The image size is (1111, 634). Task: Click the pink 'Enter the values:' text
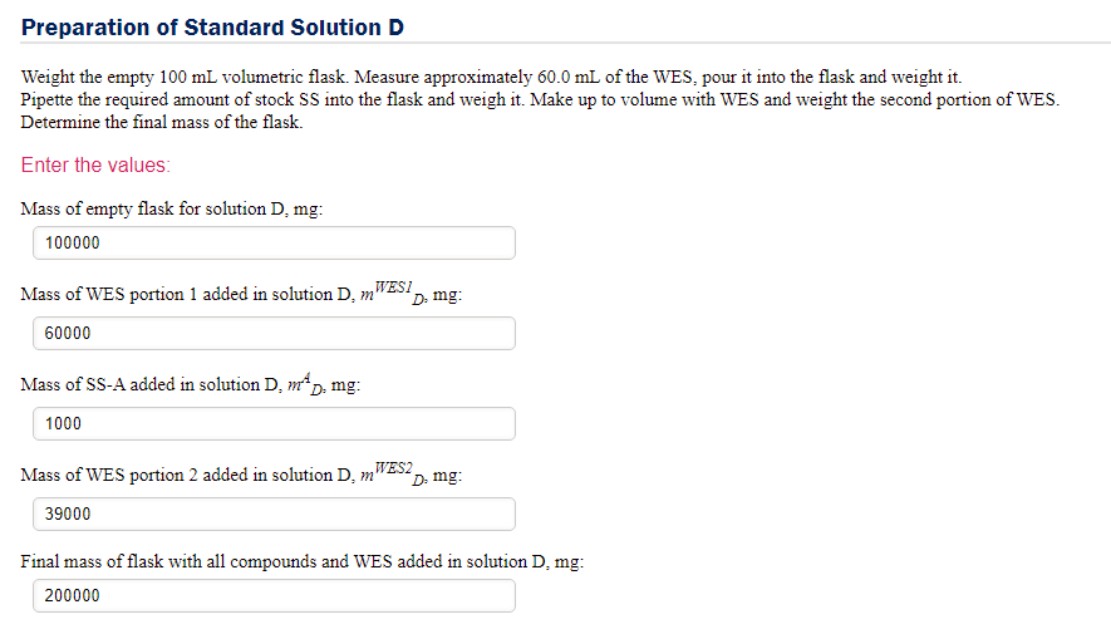(96, 165)
